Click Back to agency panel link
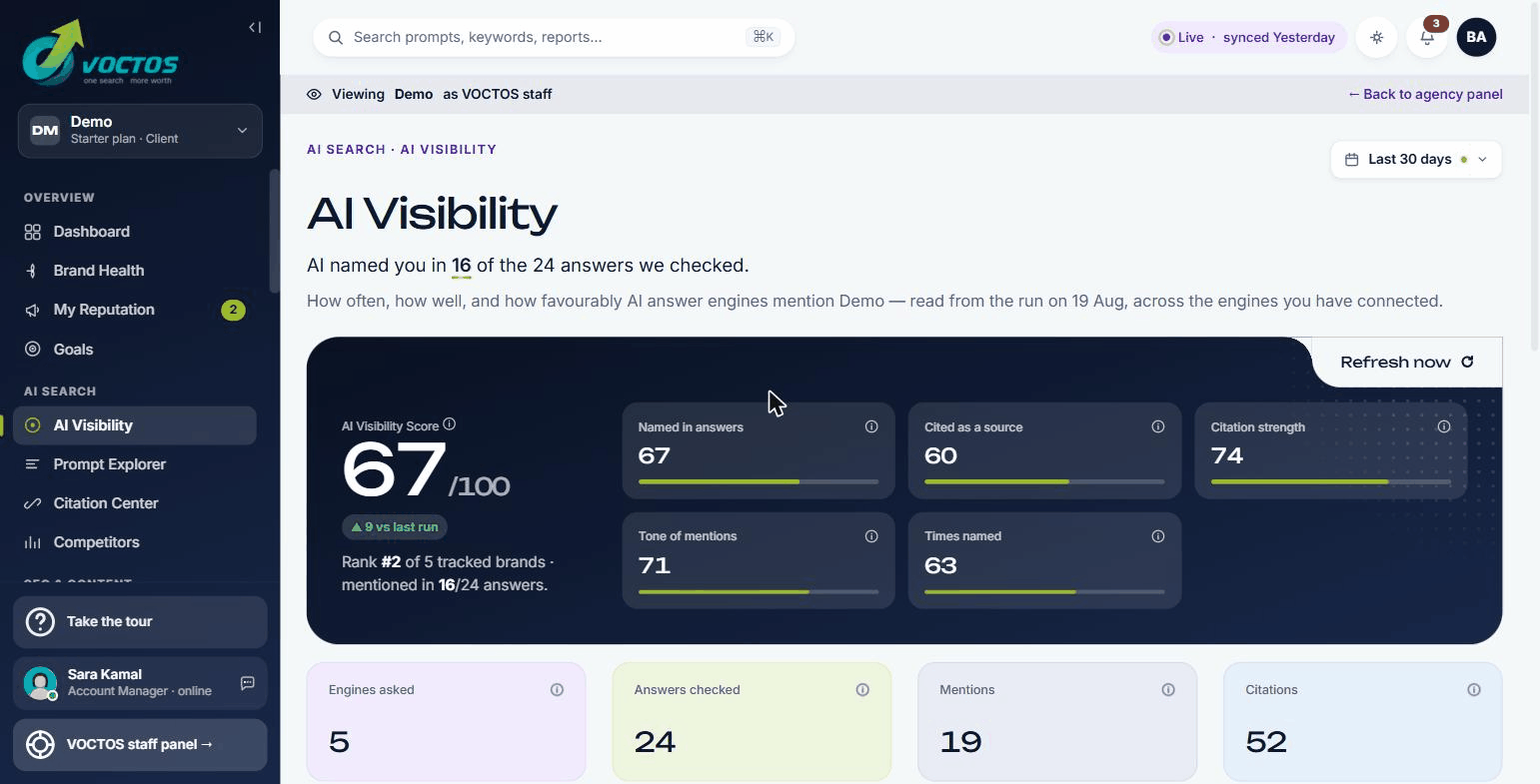The height and width of the screenshot is (784, 1540). (x=1425, y=94)
